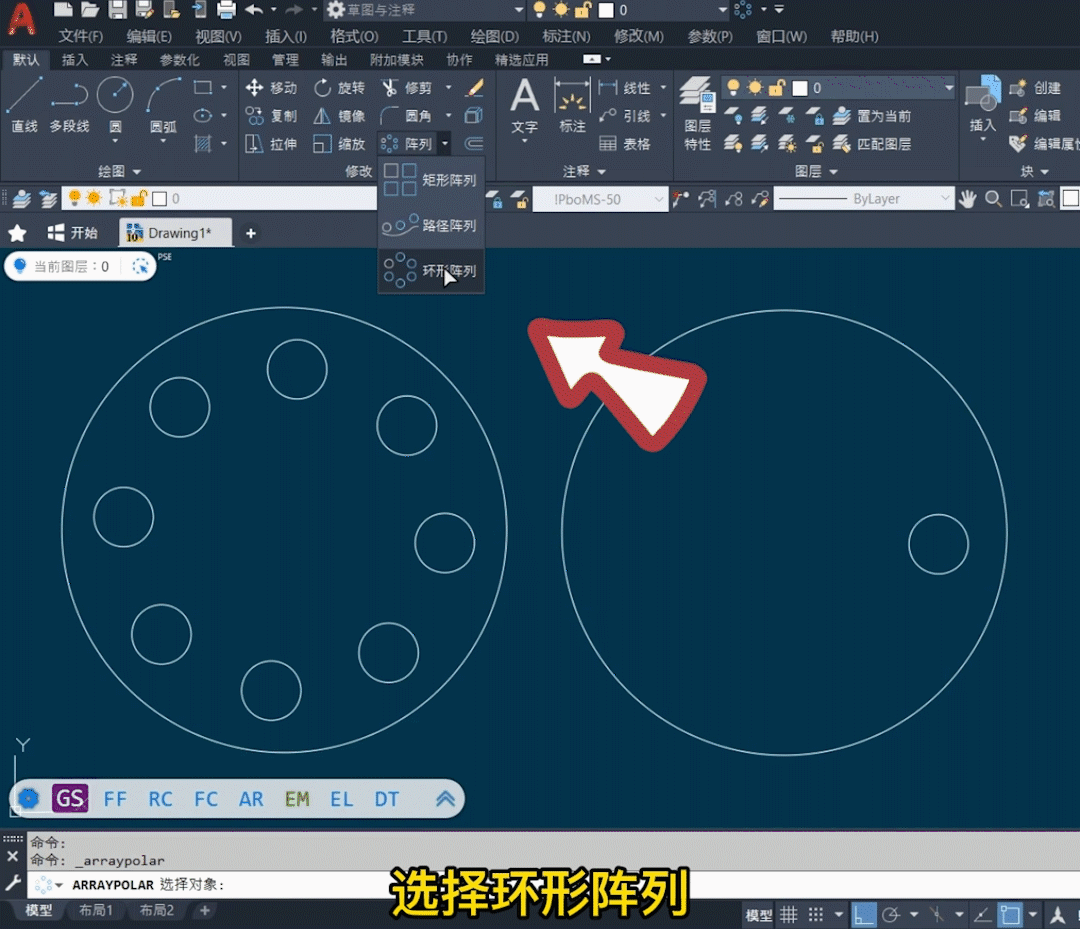Click the Mirror (镜像) tool

click(x=339, y=116)
